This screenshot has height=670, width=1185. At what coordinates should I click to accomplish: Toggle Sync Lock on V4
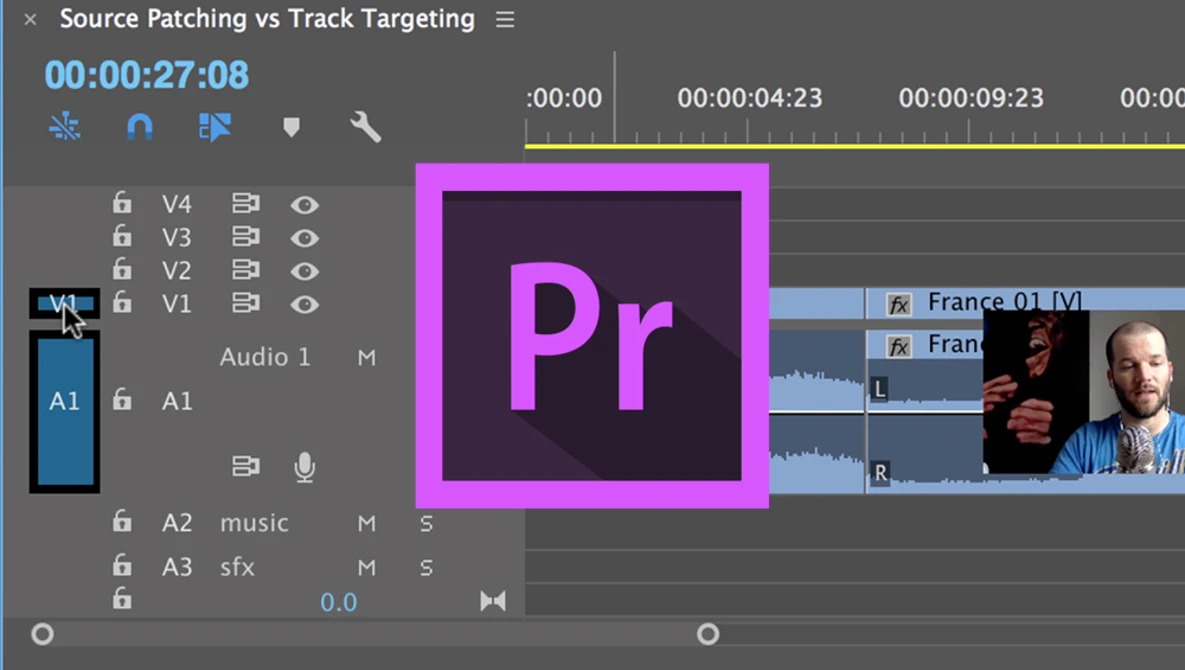point(246,203)
